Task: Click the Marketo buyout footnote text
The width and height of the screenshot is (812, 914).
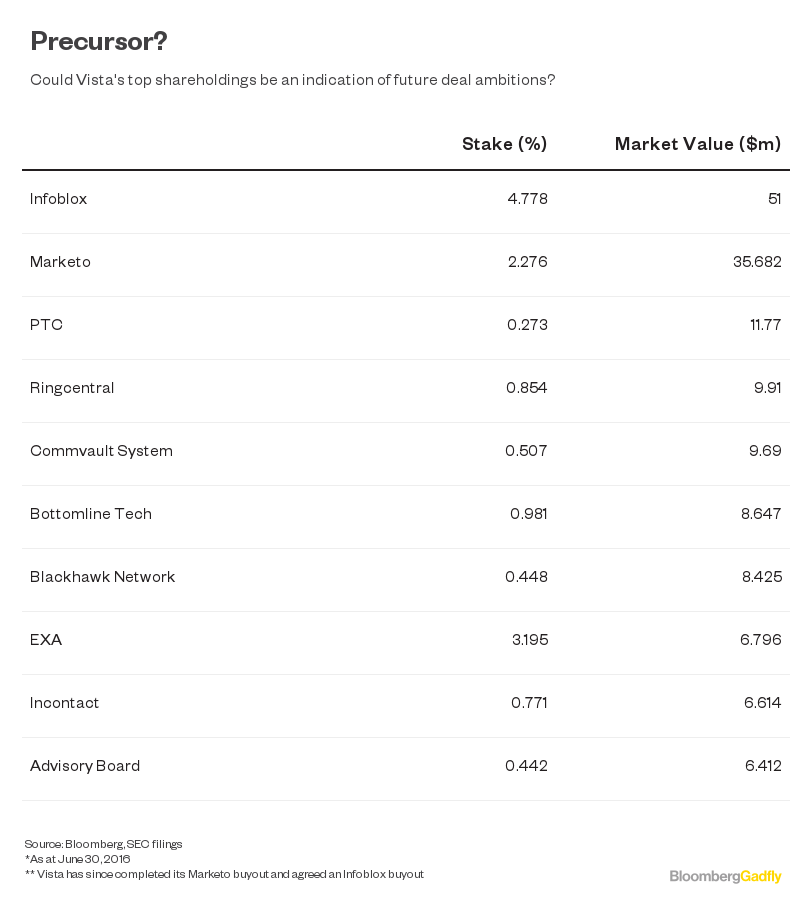Action: point(224,874)
